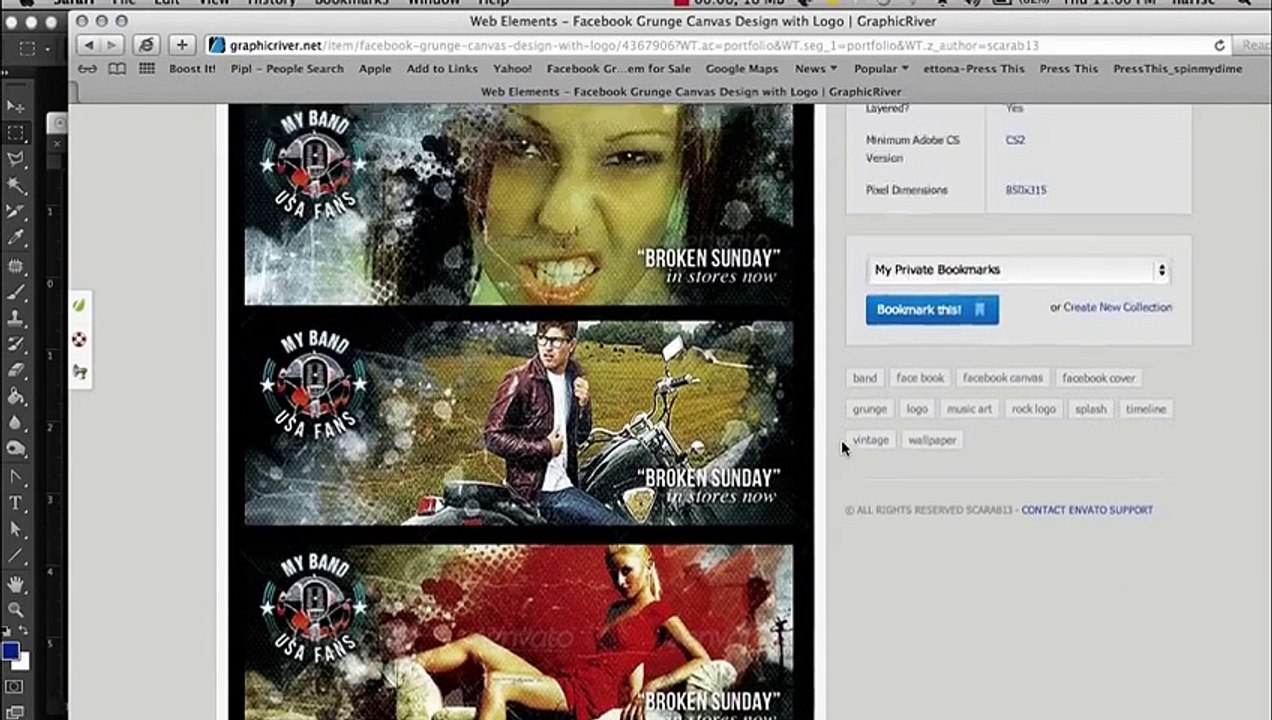The height and width of the screenshot is (720, 1272).
Task: Expand the News bookmarks folder
Action: pyautogui.click(x=816, y=69)
